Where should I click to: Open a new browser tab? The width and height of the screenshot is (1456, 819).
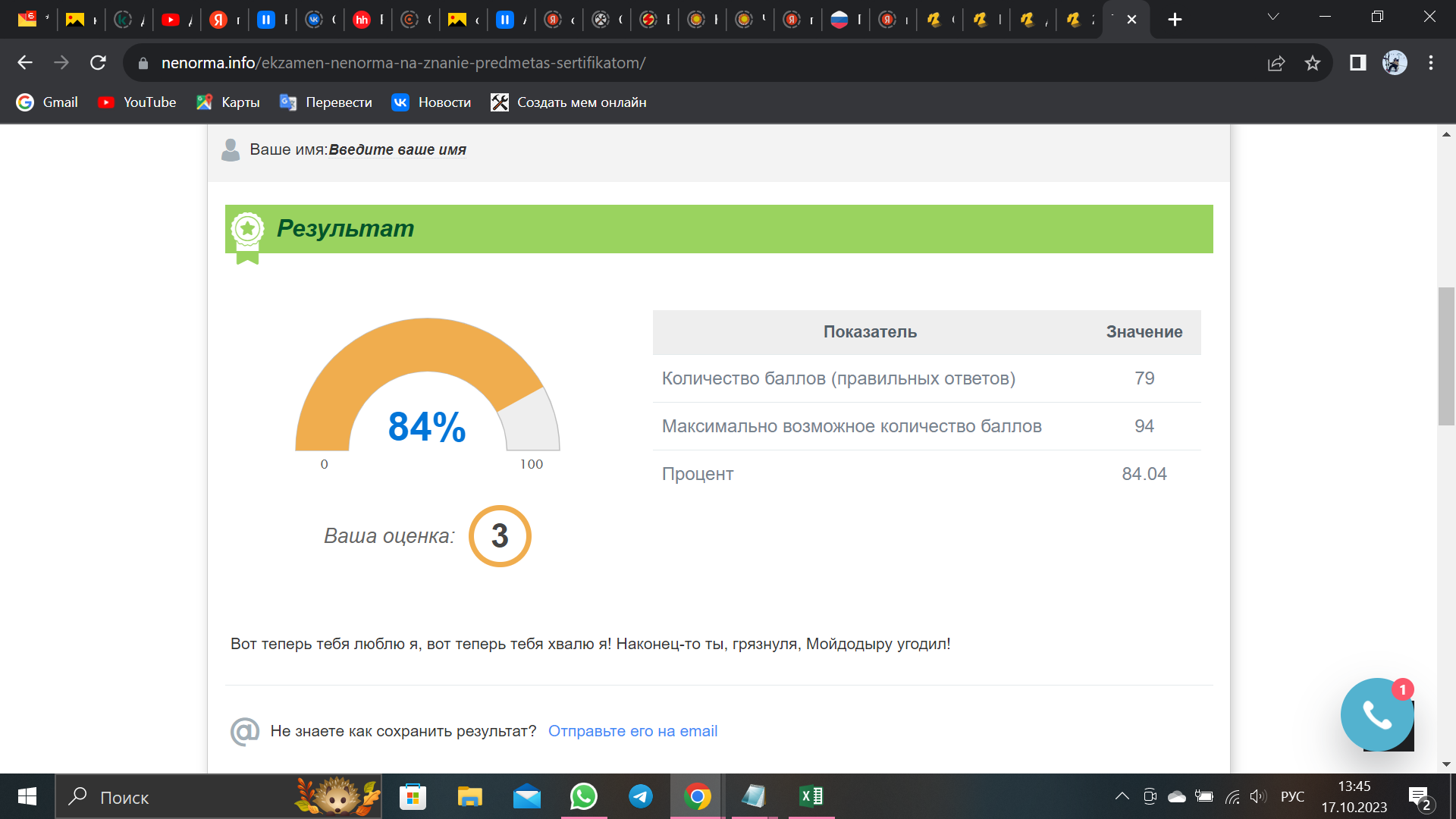pyautogui.click(x=1175, y=20)
